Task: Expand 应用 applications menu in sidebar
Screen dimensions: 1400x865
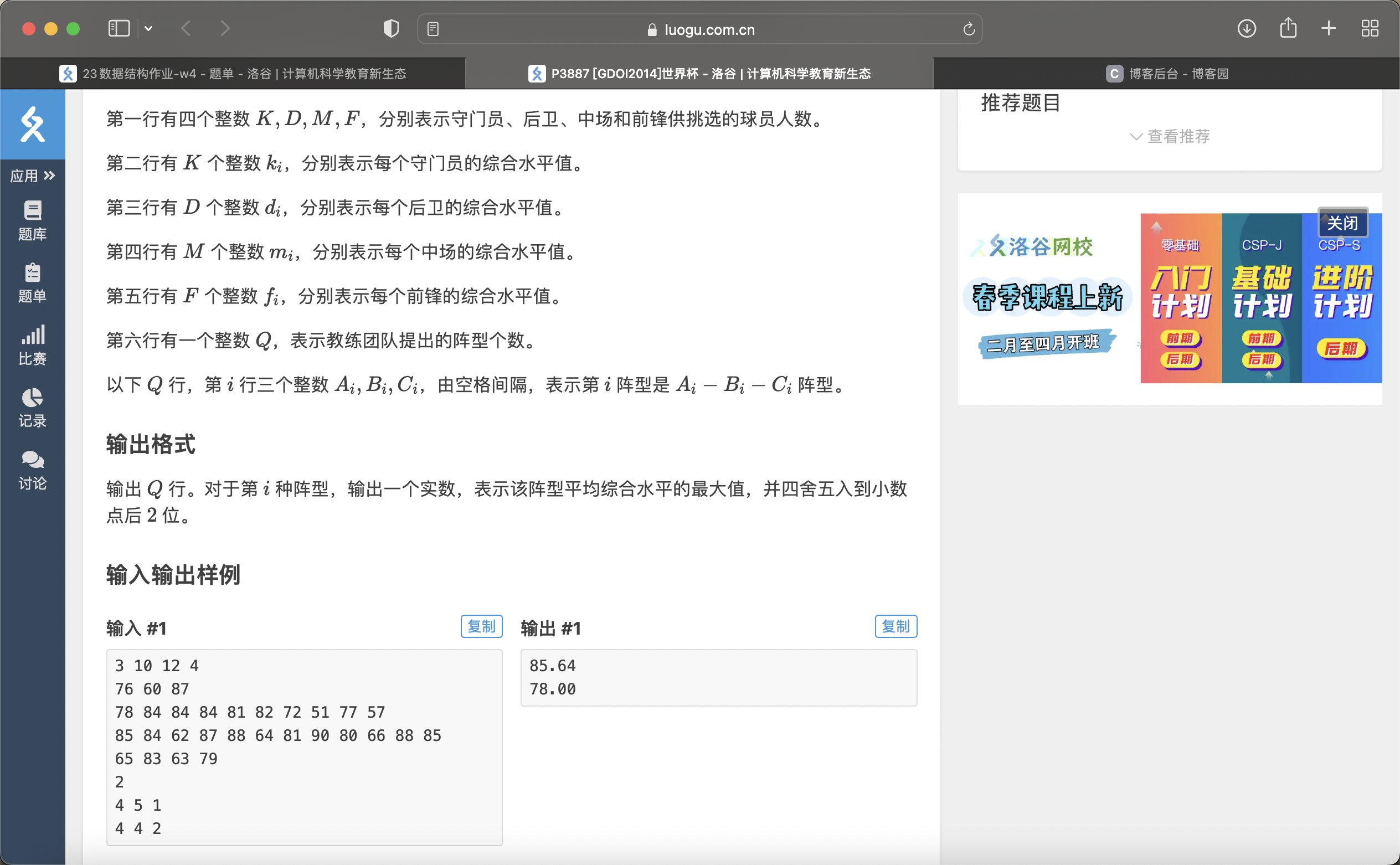Action: point(33,176)
